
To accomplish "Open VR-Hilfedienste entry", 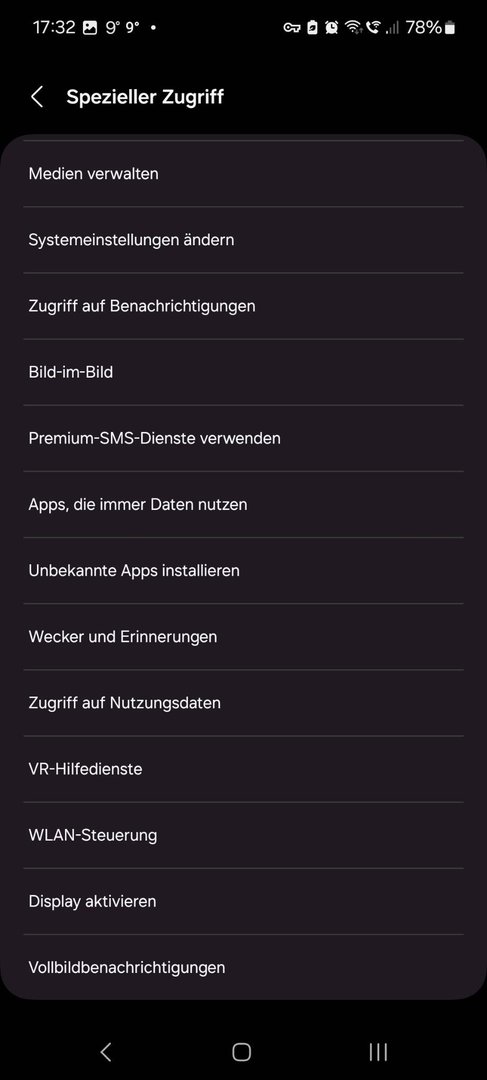I will click(x=243, y=769).
